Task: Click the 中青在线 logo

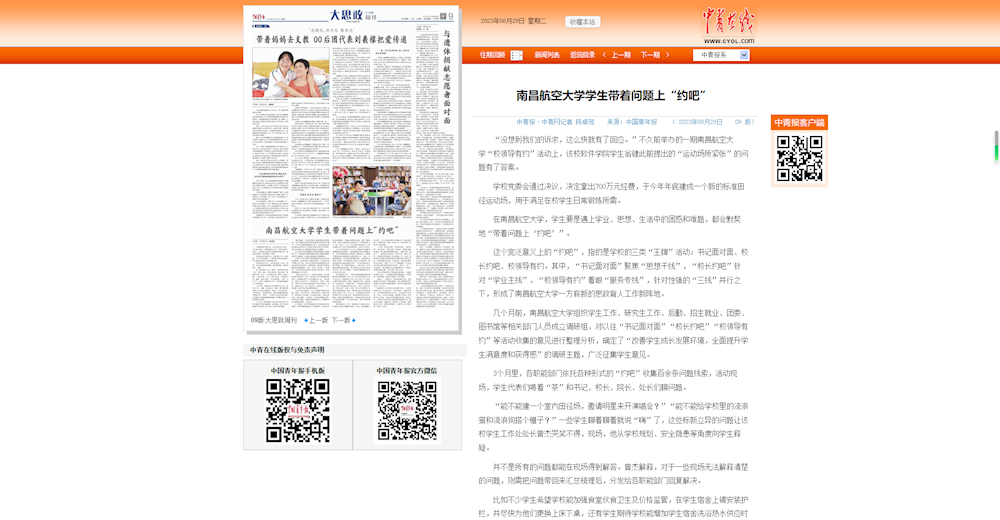Action: pos(728,22)
